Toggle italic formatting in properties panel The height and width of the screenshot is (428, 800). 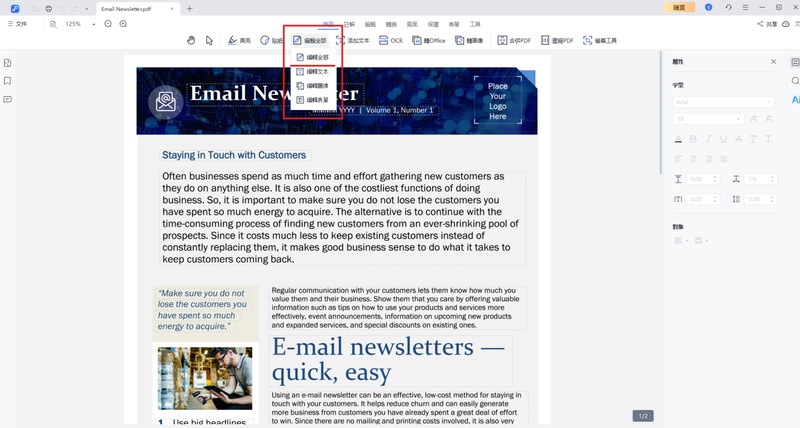pos(707,139)
